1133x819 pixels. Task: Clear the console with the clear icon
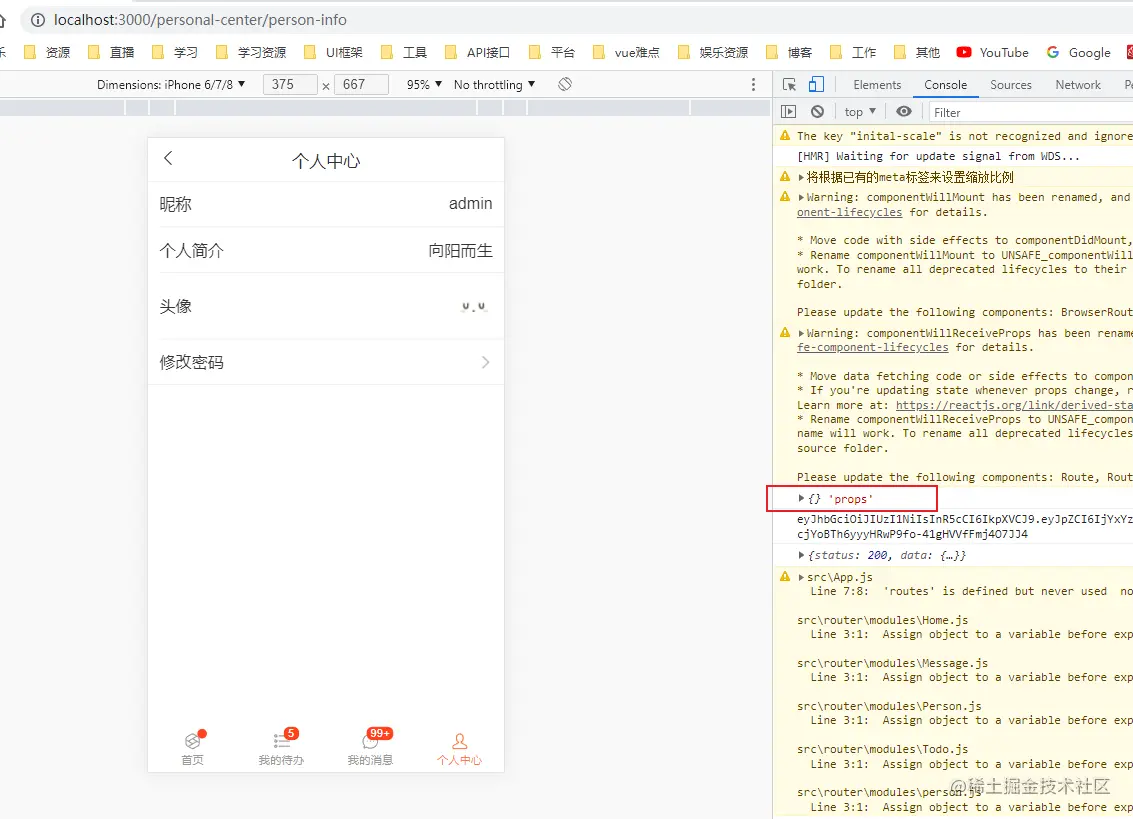(817, 111)
